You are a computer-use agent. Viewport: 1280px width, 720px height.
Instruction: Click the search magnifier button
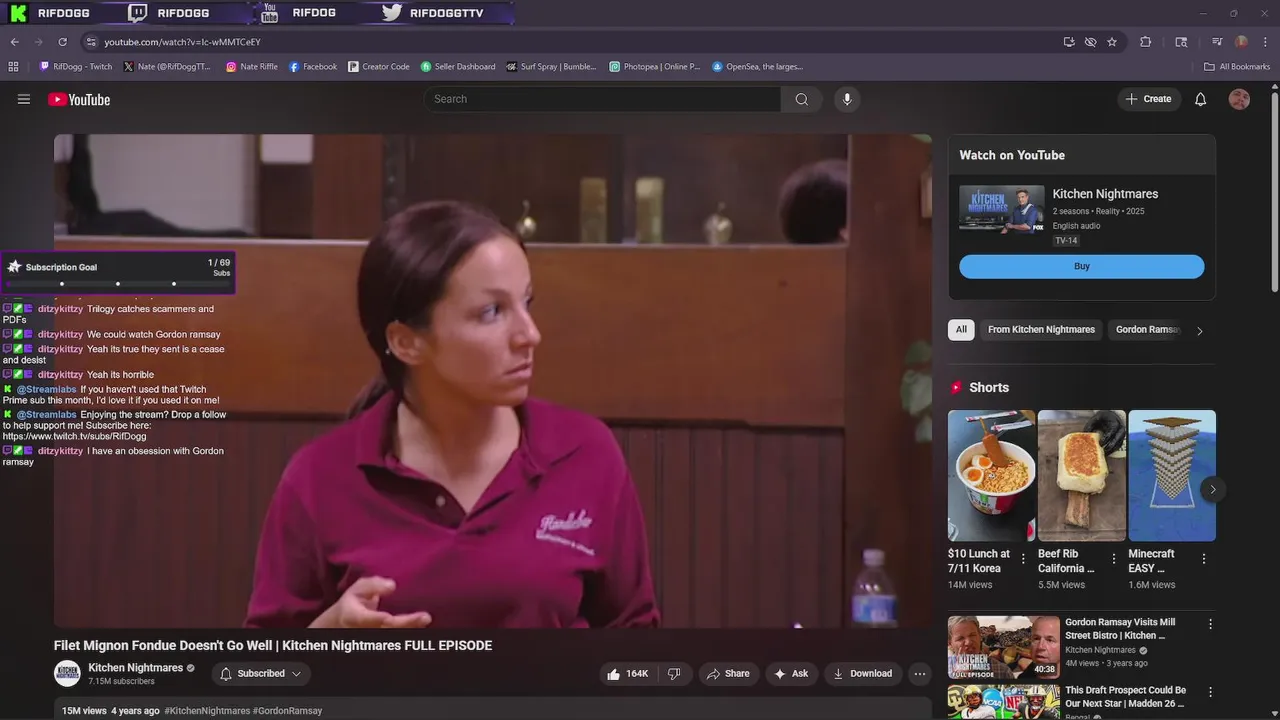coord(801,99)
